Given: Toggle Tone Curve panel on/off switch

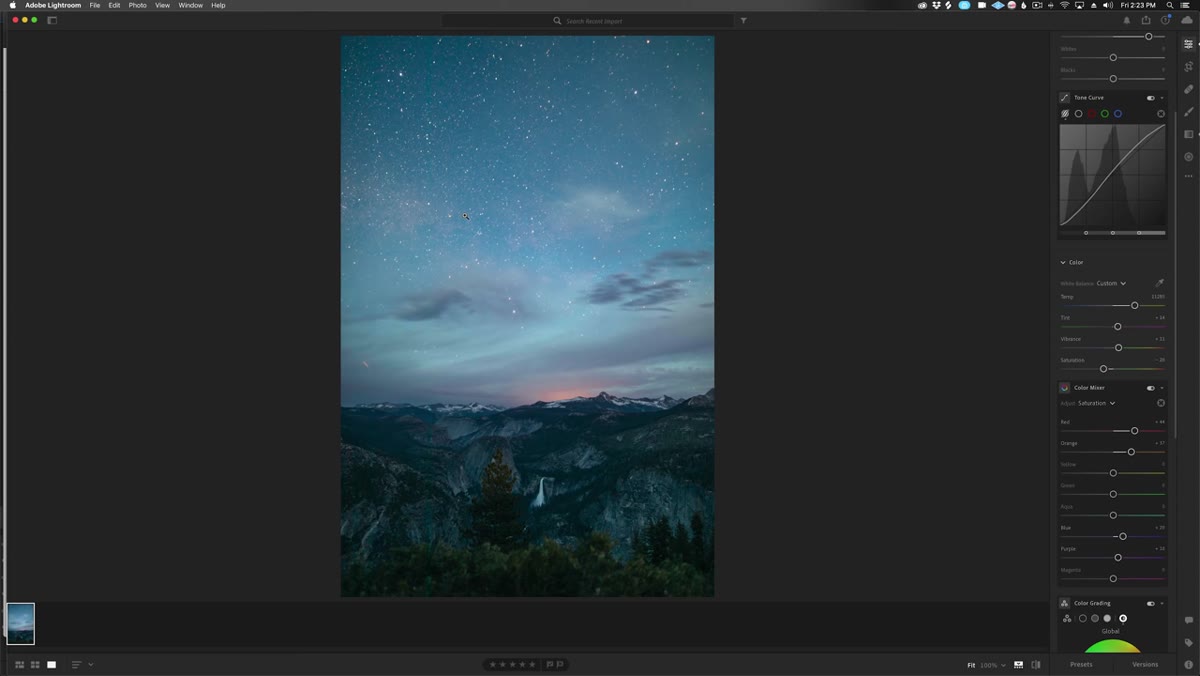Looking at the screenshot, I should 1150,98.
